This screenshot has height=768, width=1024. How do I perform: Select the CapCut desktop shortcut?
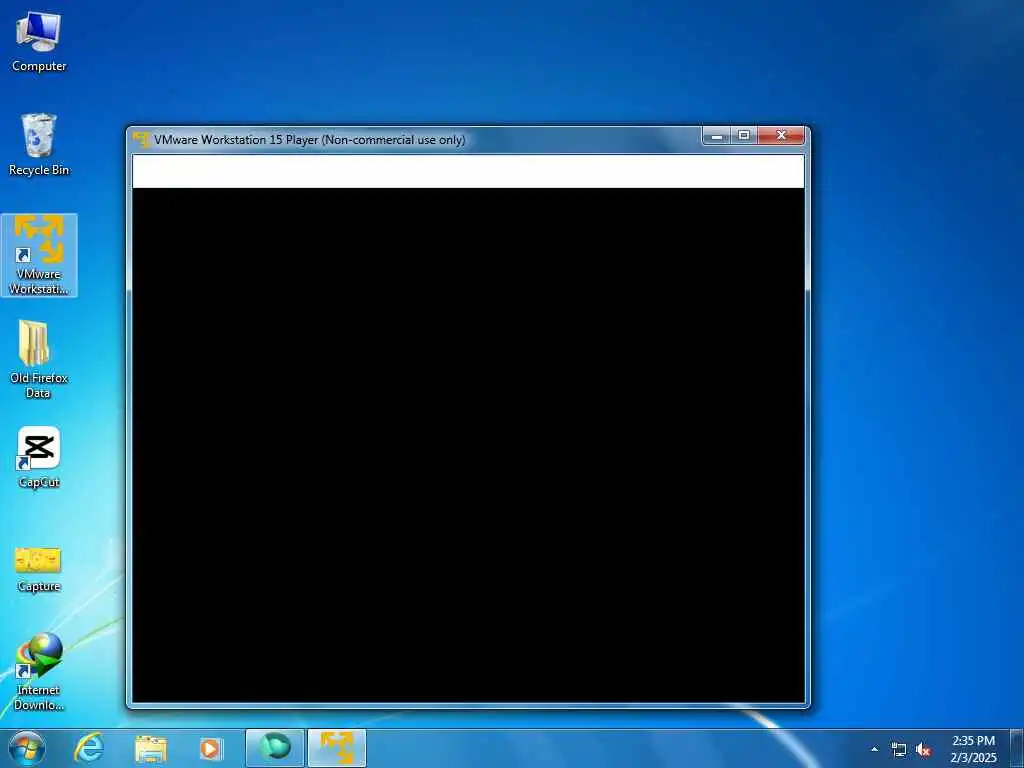(x=39, y=457)
